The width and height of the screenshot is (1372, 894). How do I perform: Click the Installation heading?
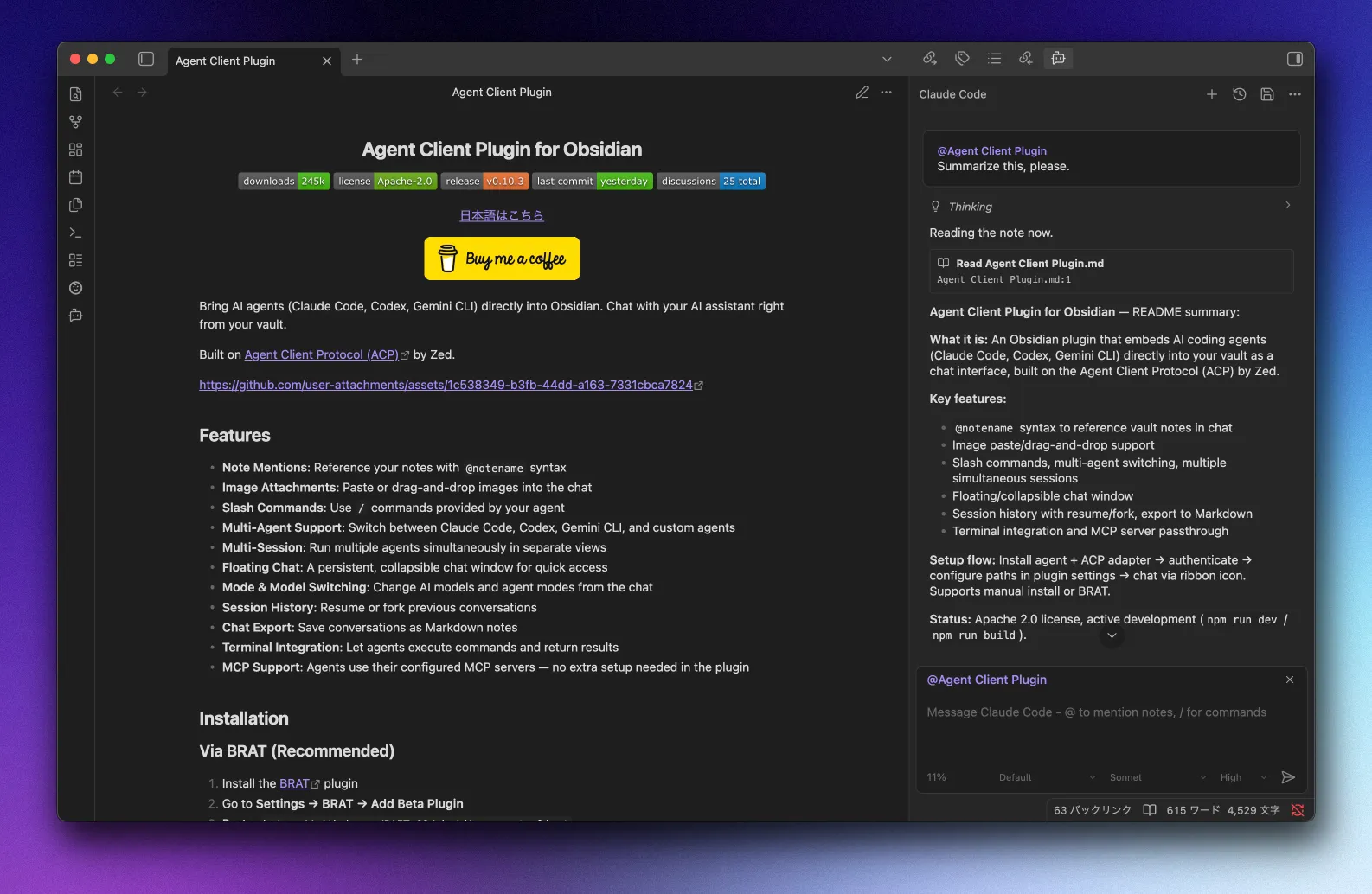[x=244, y=718]
